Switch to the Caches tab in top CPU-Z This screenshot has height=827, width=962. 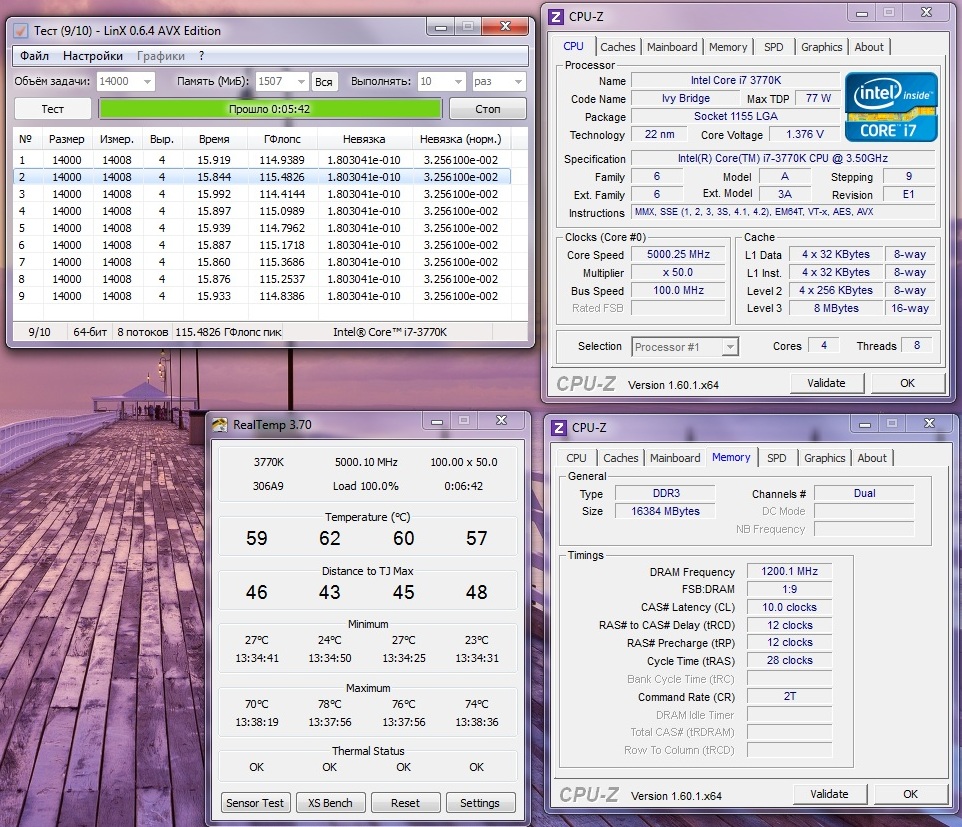(x=617, y=47)
